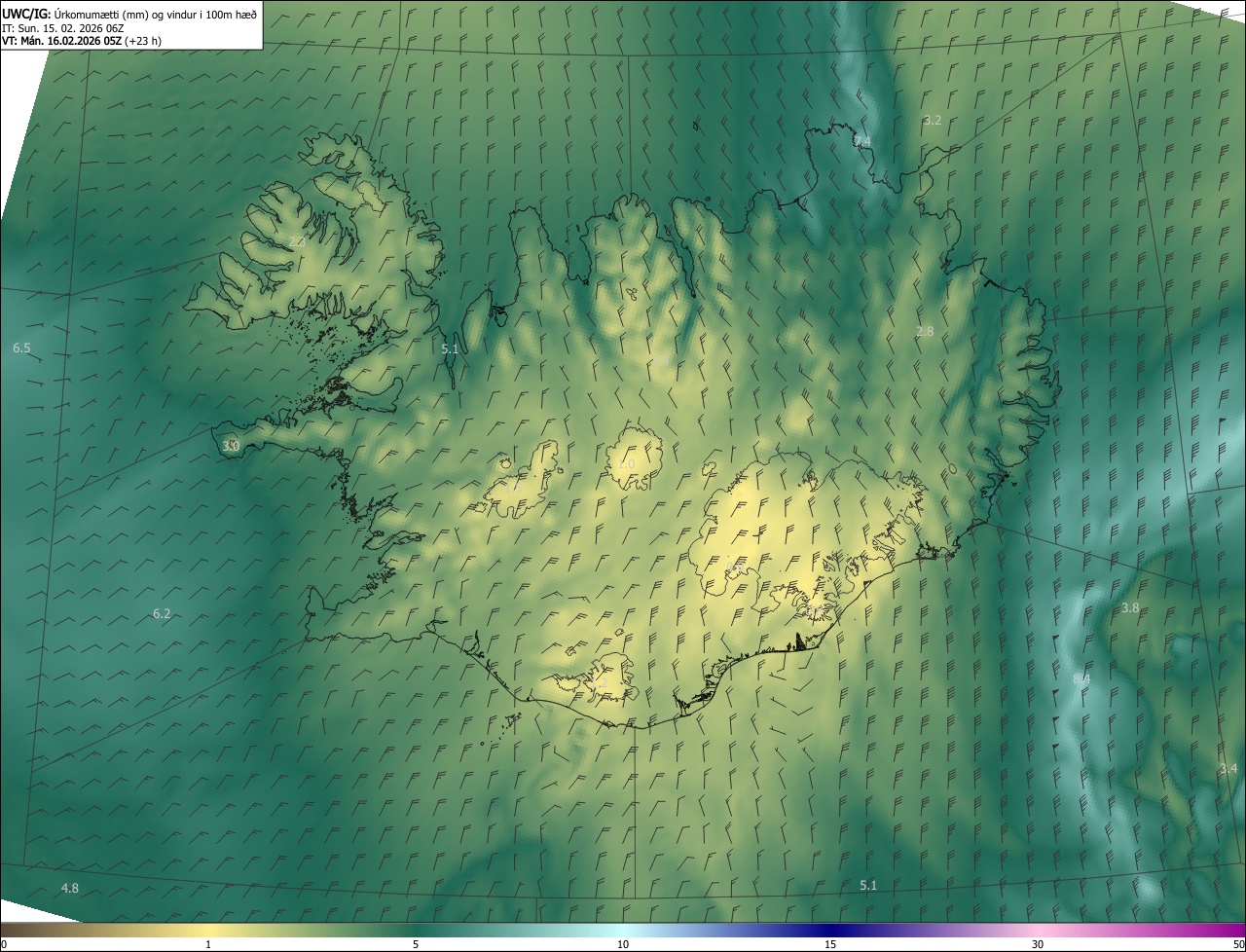This screenshot has height=952, width=1246.
Task: Pick the pale yellow colour at scale value 1
Action: pyautogui.click(x=208, y=930)
